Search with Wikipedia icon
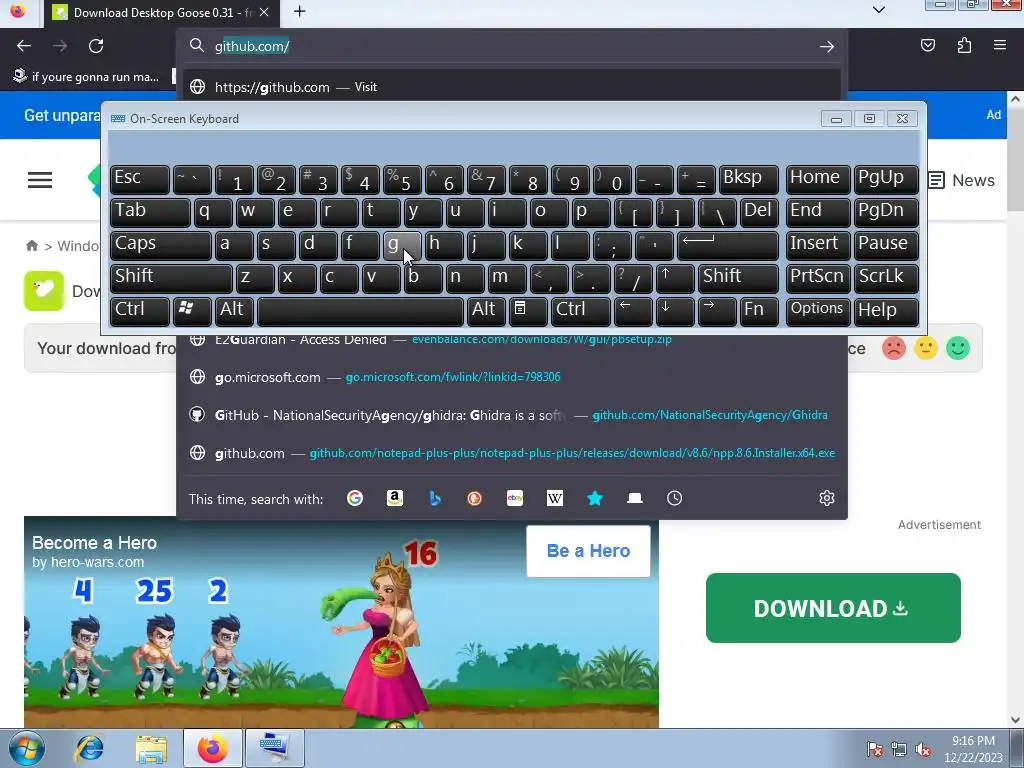The image size is (1024, 768). tap(554, 498)
